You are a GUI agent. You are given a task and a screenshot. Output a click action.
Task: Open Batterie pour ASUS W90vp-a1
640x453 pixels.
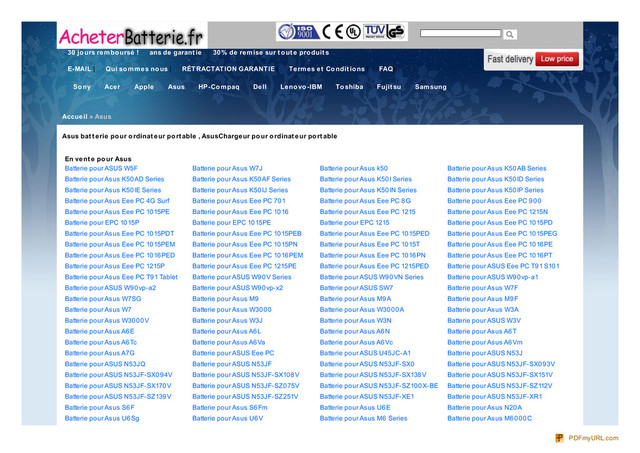(493, 277)
